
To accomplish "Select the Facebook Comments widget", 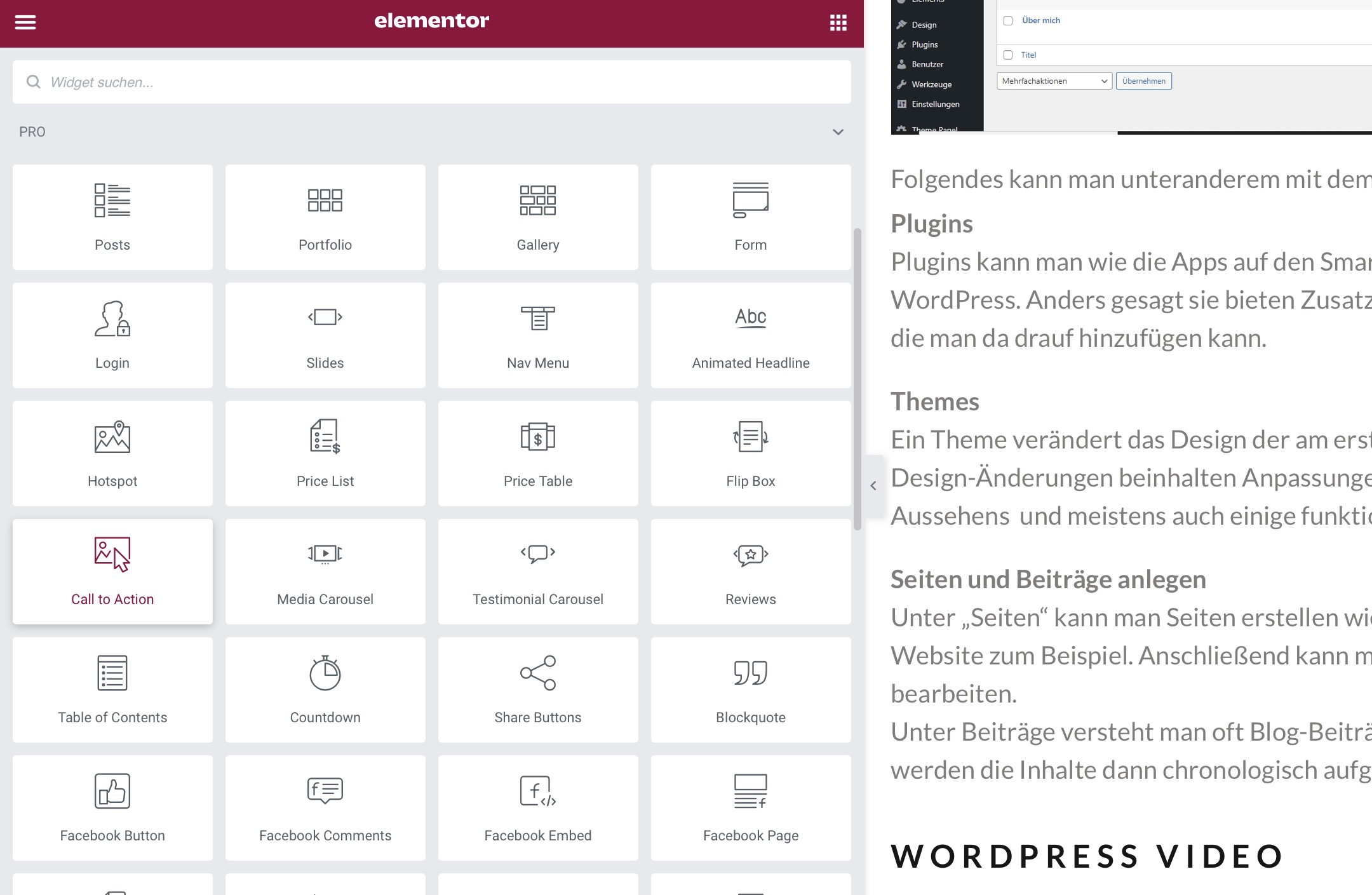I will pyautogui.click(x=325, y=808).
